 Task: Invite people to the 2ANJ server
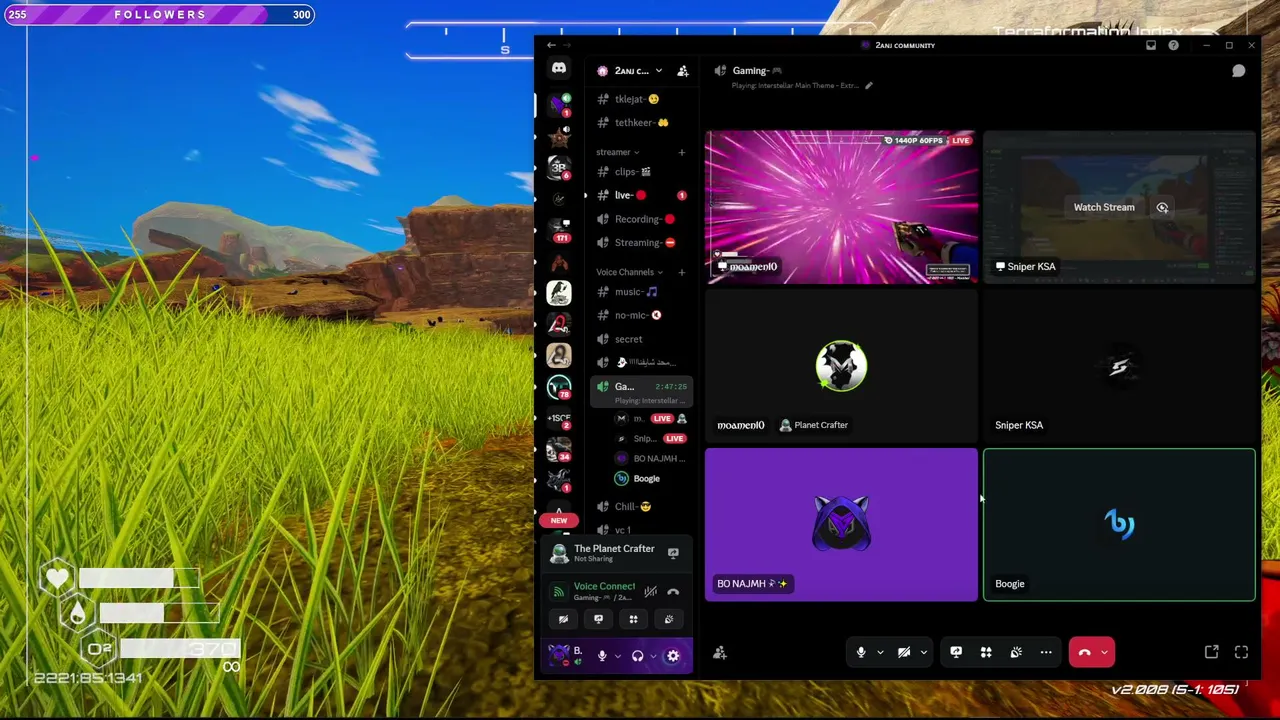click(683, 71)
